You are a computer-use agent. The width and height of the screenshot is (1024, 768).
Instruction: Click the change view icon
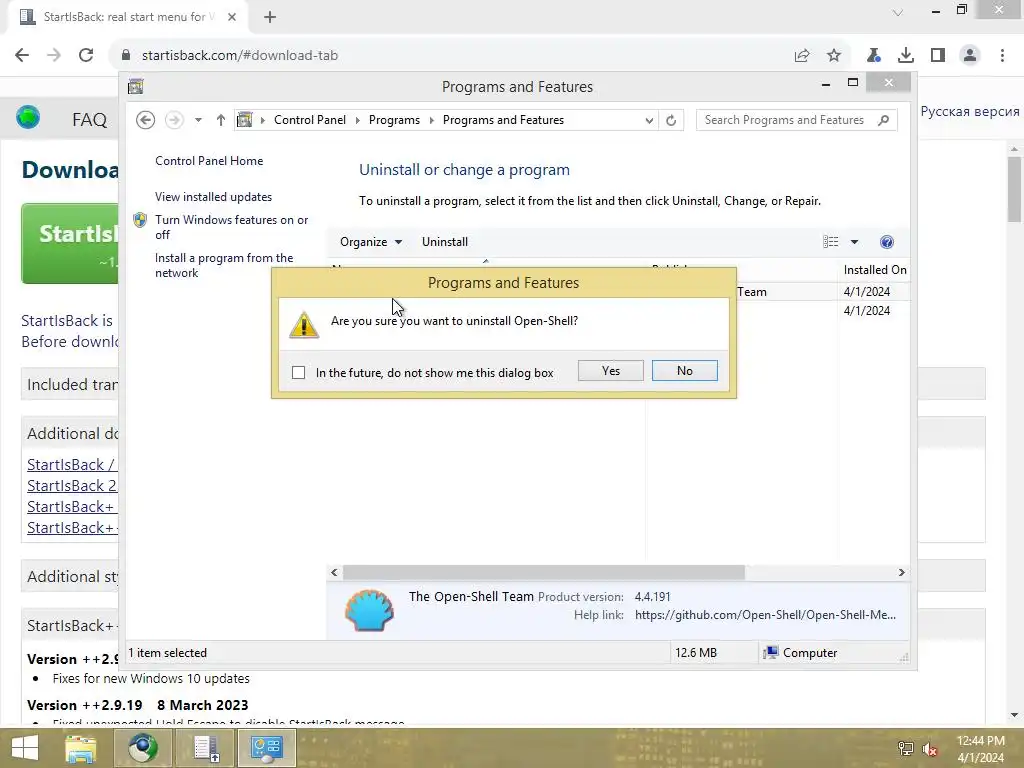click(x=831, y=242)
